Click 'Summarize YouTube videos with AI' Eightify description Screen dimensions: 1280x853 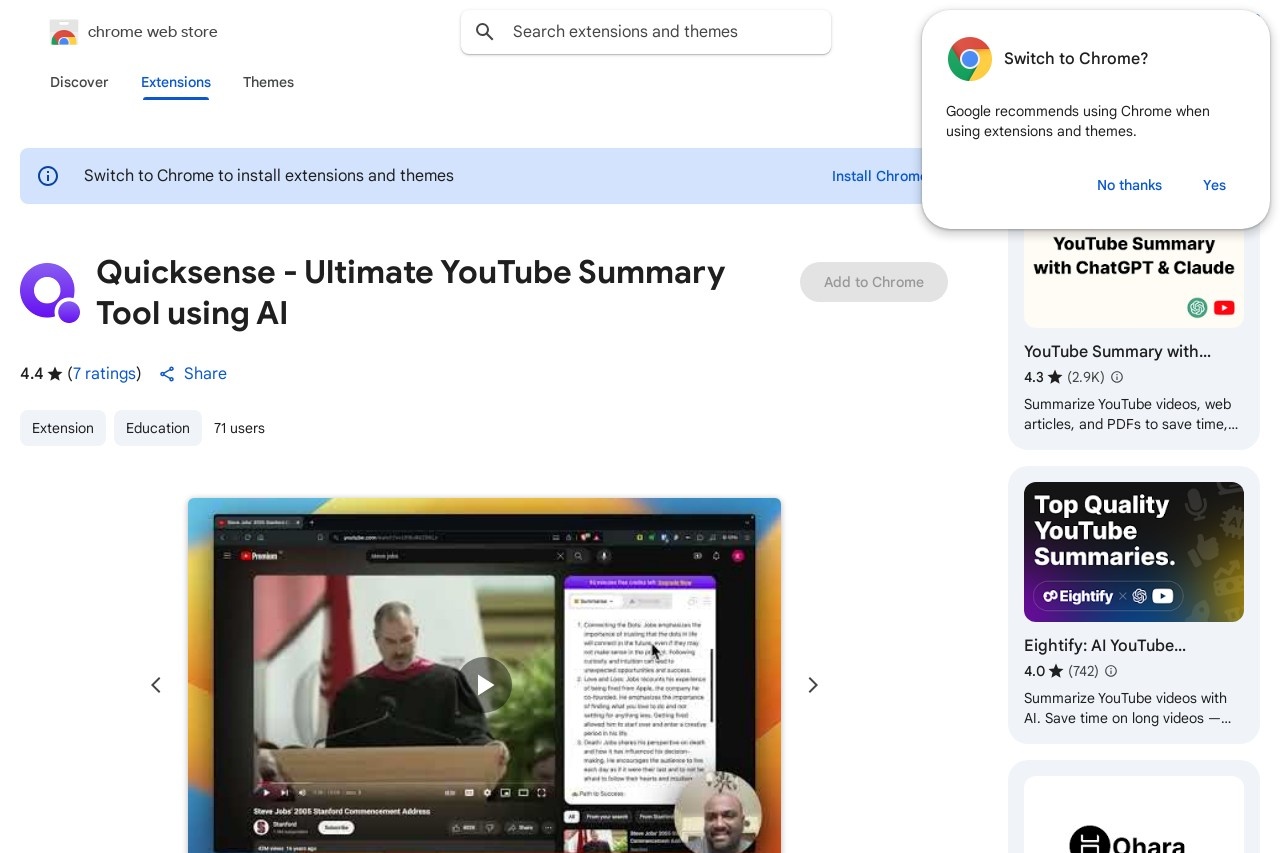click(x=1127, y=709)
